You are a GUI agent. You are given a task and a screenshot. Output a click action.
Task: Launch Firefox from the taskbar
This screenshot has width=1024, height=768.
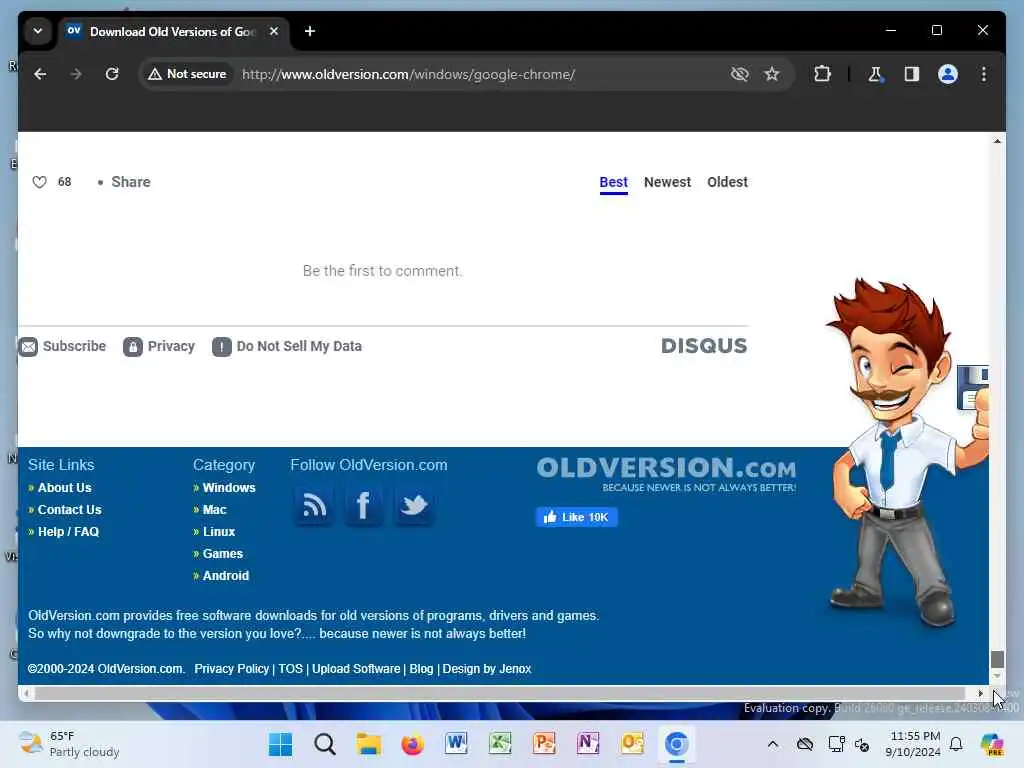point(412,744)
